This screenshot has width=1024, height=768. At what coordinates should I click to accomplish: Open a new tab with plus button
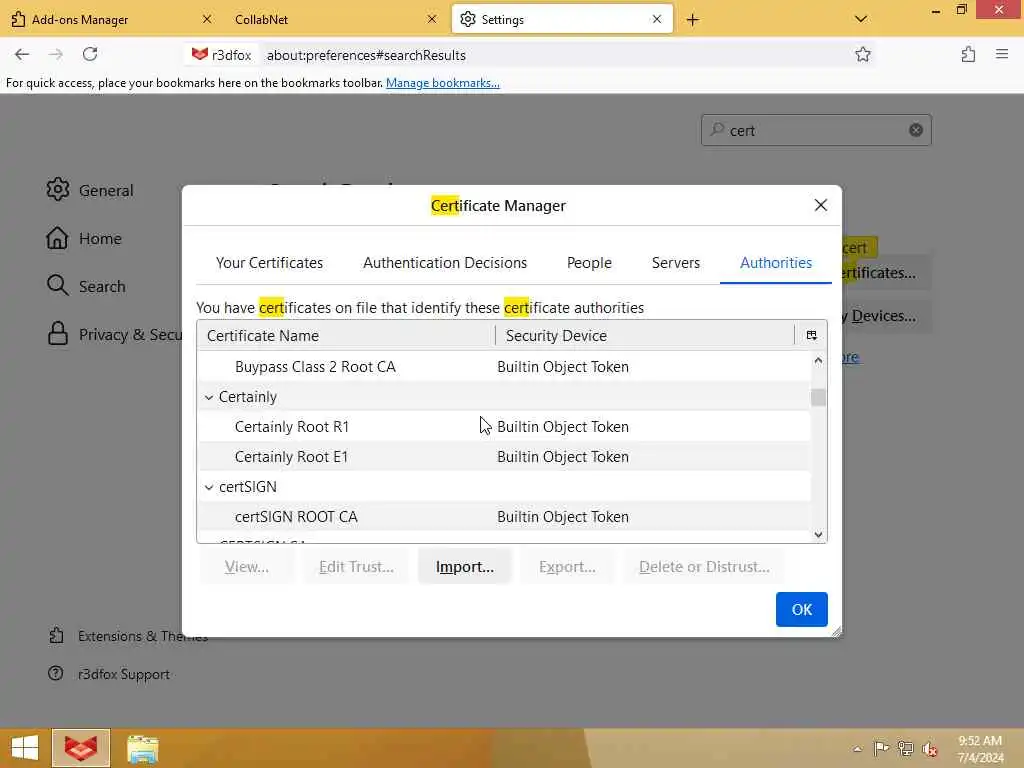pyautogui.click(x=692, y=20)
